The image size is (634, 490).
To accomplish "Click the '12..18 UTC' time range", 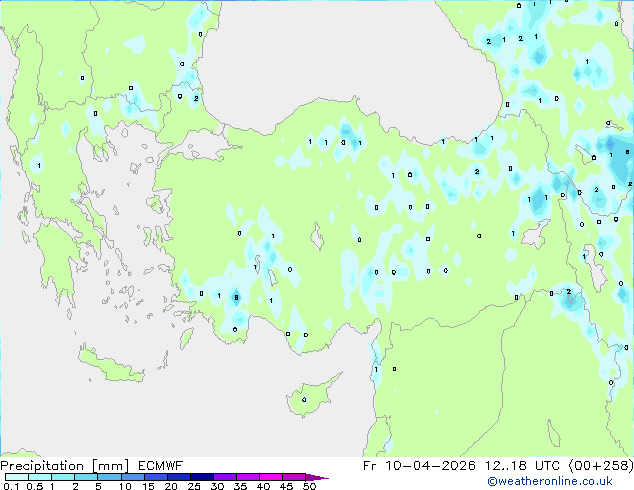I will click(522, 466).
